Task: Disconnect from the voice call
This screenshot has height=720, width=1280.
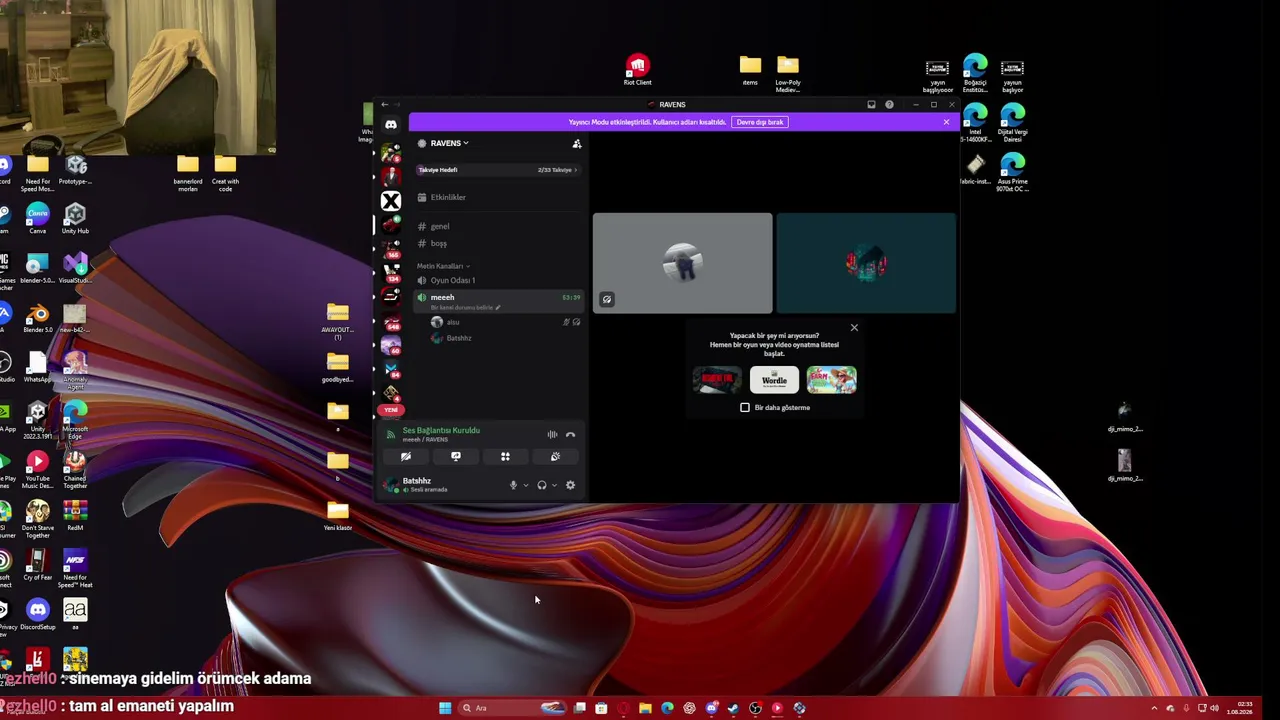Action: [x=570, y=435]
